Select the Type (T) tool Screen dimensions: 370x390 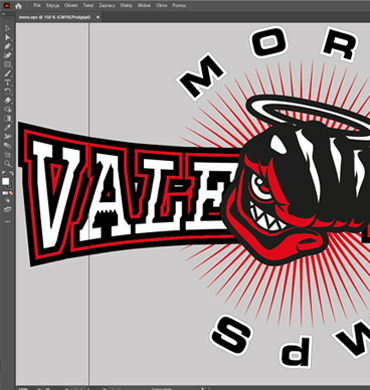[x=7, y=82]
